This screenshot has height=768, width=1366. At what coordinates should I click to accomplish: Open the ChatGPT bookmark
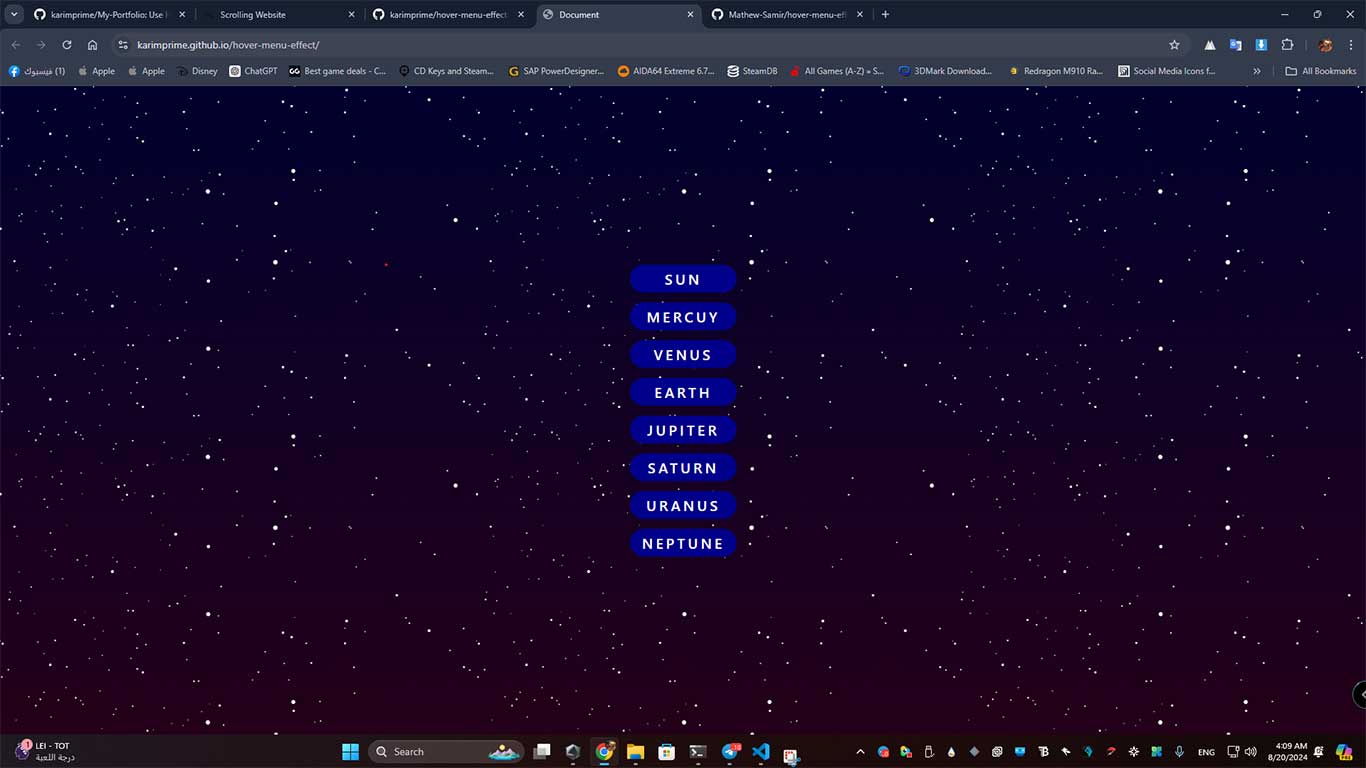(253, 71)
